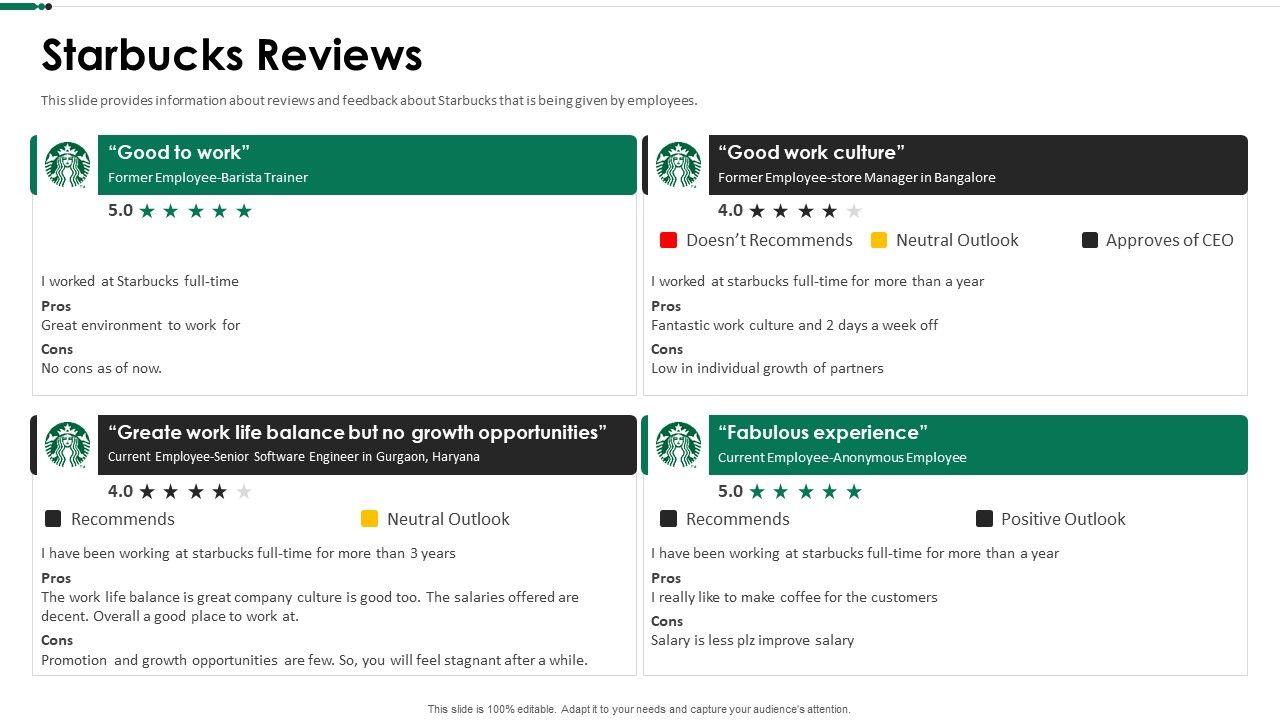This screenshot has height=720, width=1280.
Task: Click "Former Employee-store Manager in Bangalore" subtitle
Action: click(857, 177)
